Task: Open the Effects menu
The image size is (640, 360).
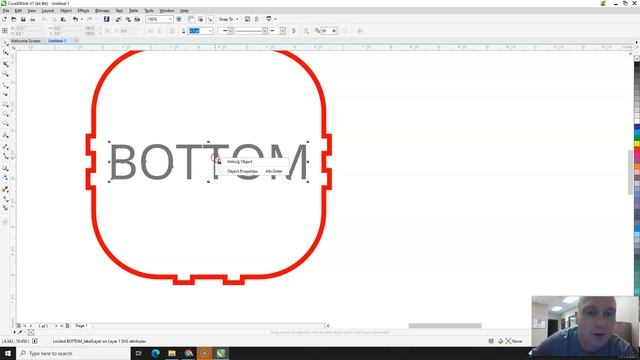Action: coord(83,11)
